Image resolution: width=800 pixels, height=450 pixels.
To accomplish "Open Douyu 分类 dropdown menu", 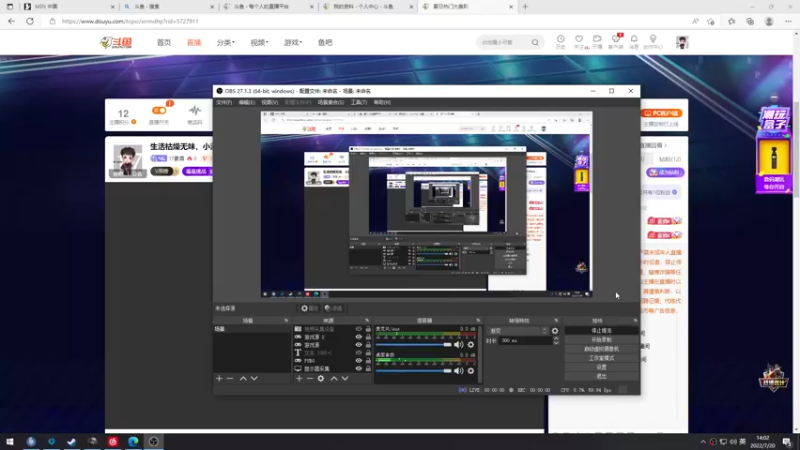I will click(x=226, y=42).
